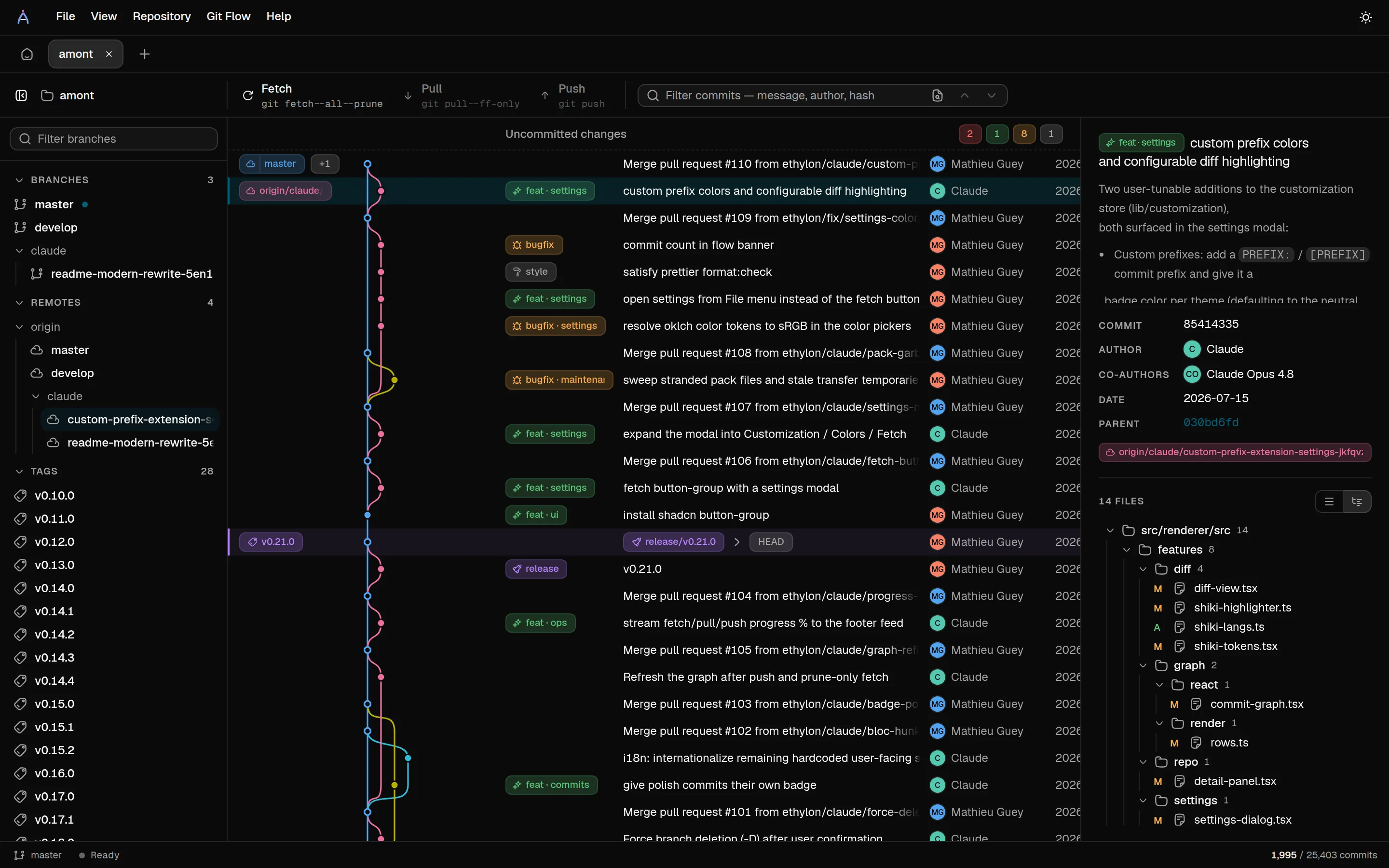Viewport: 1389px width, 868px height.
Task: Open the View menu
Action: tap(104, 17)
